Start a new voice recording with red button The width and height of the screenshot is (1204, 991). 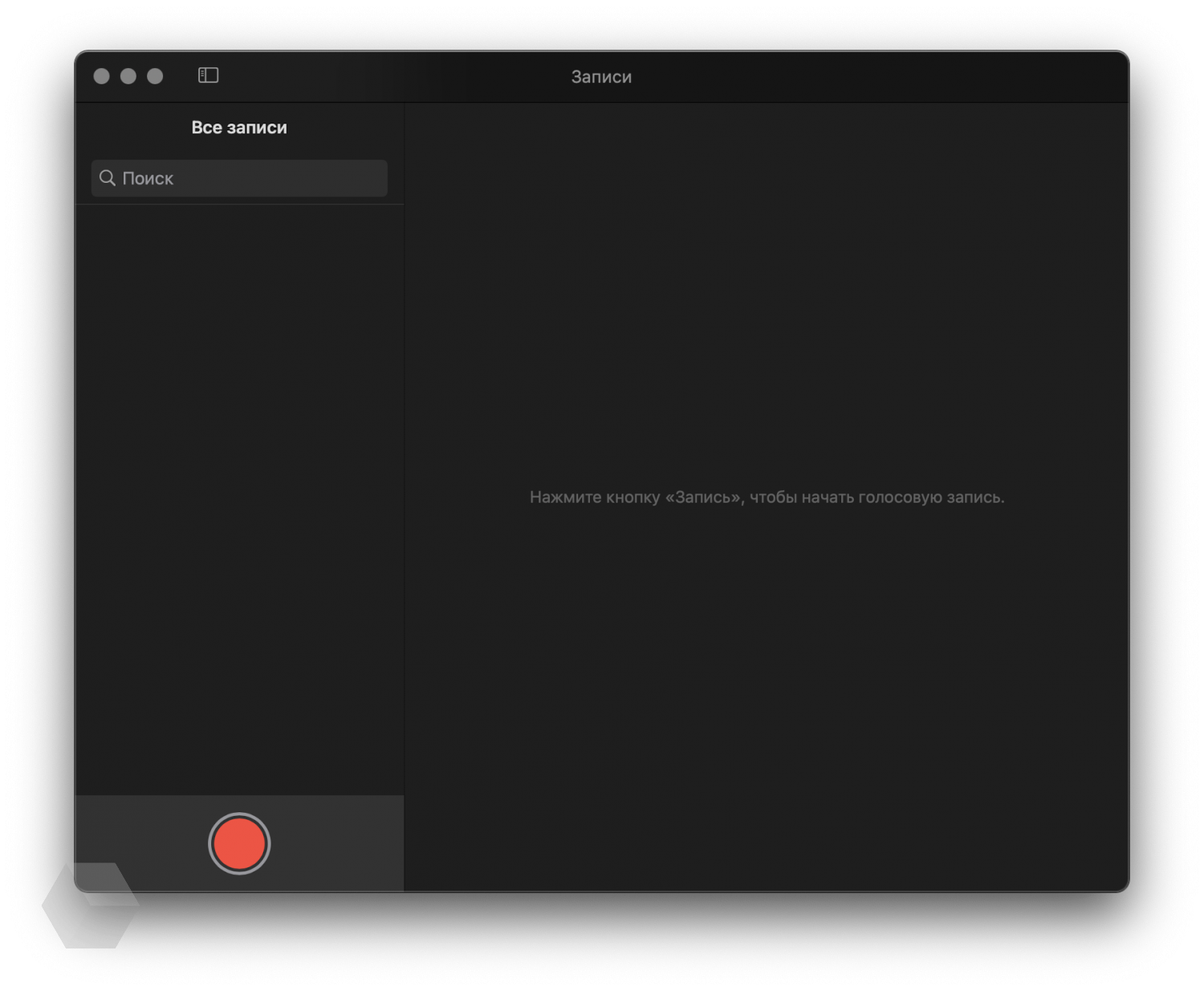pyautogui.click(x=239, y=843)
